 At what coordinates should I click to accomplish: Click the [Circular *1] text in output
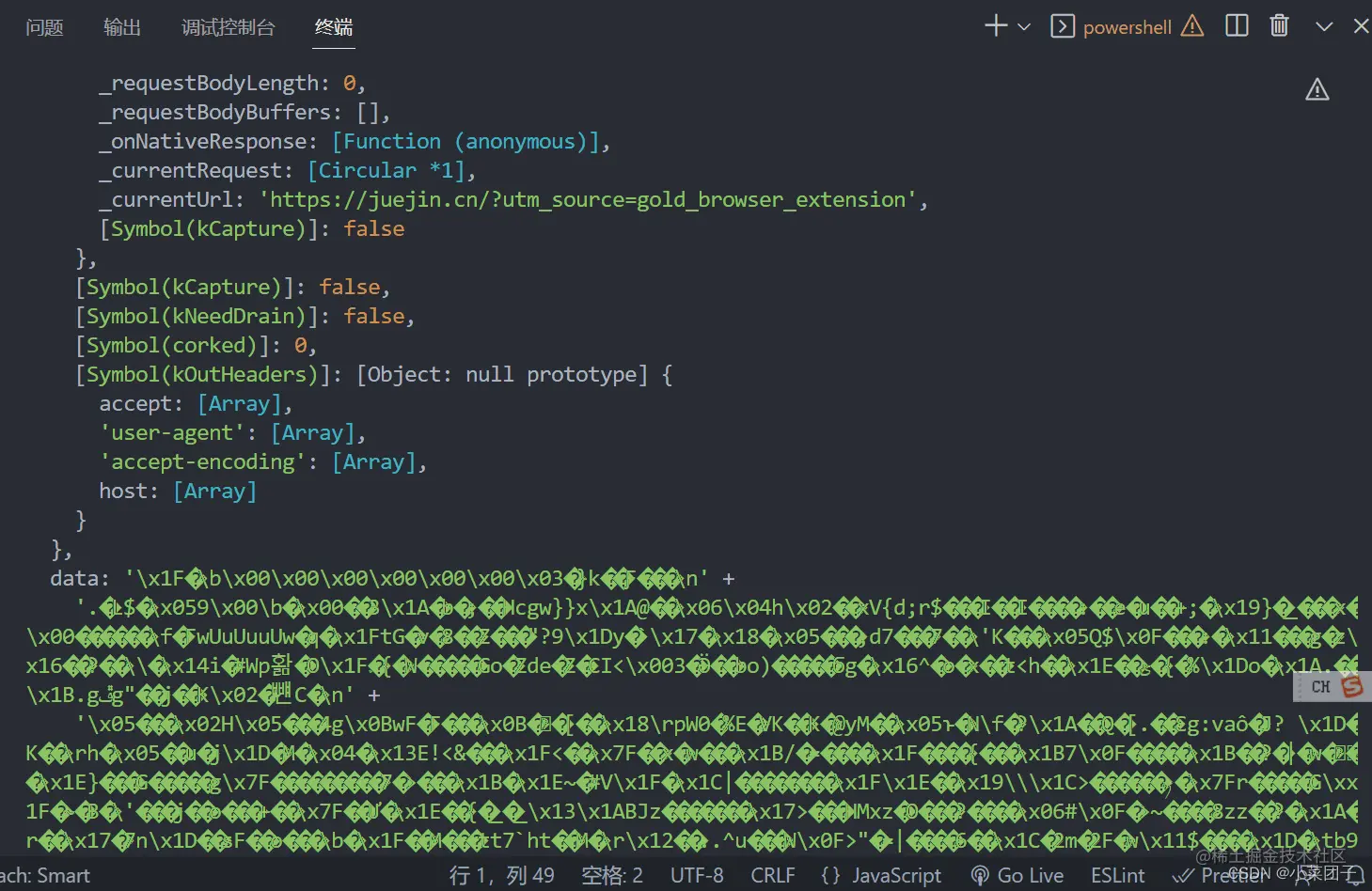point(386,170)
